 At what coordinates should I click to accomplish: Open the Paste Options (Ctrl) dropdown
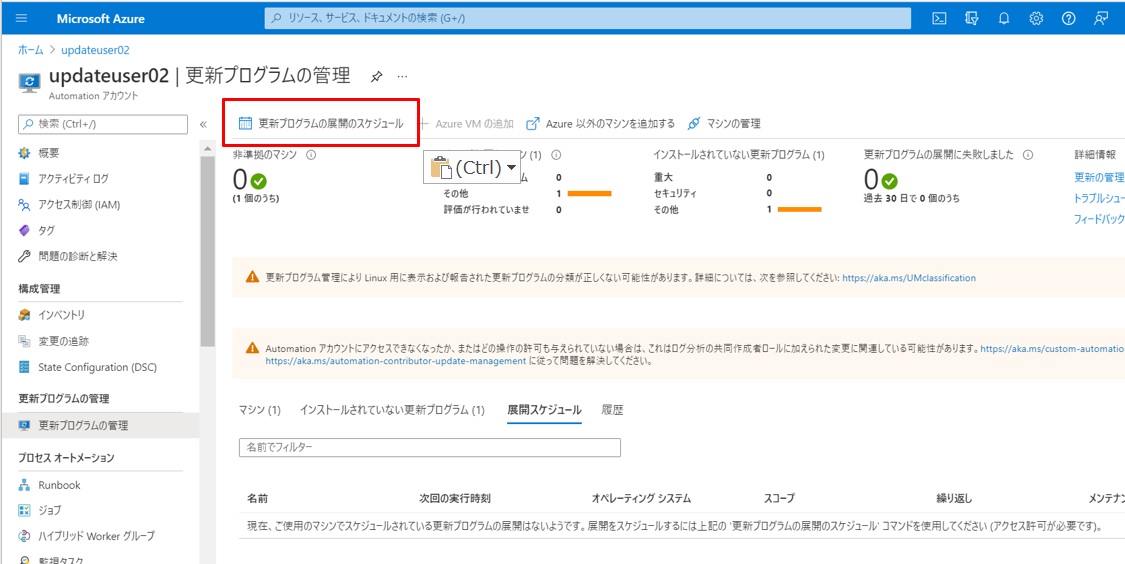(x=474, y=168)
